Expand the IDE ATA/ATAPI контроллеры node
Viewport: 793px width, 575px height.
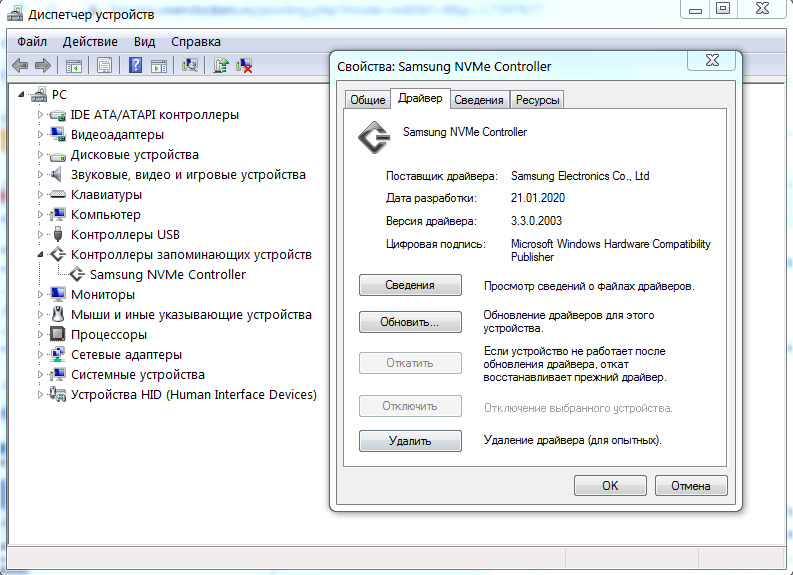tap(40, 115)
